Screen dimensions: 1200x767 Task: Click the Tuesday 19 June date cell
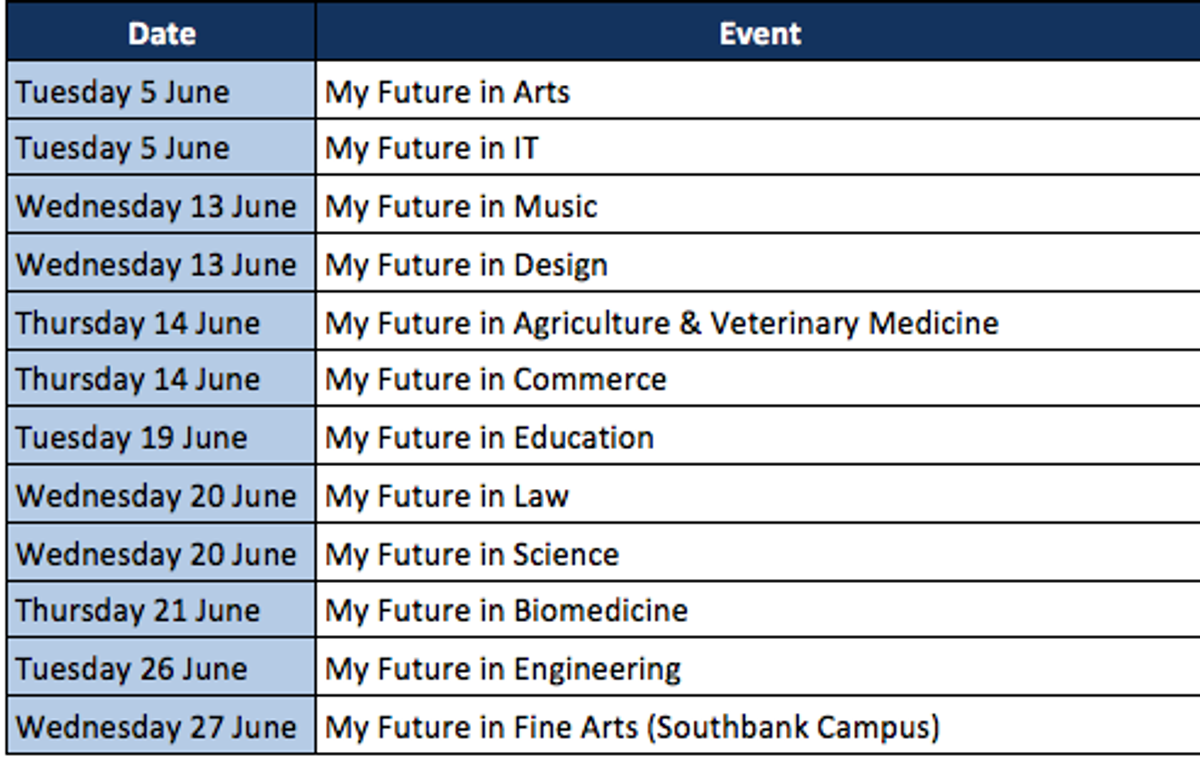coord(161,437)
